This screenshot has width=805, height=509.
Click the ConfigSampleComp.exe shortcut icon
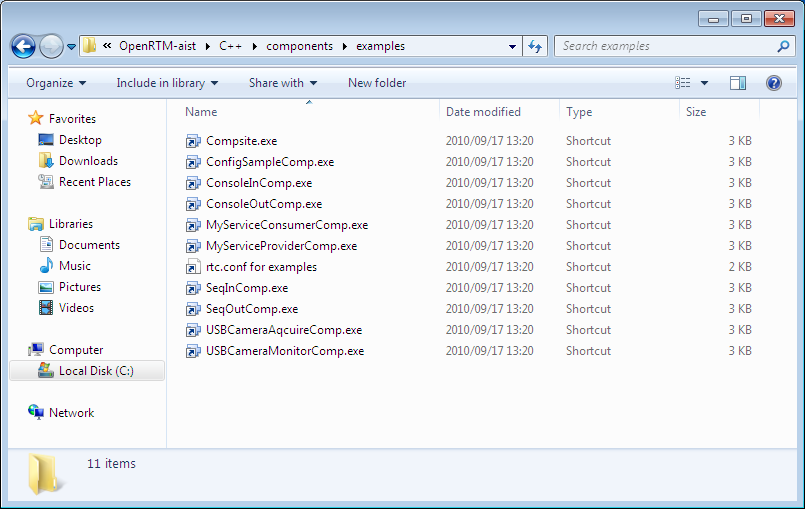(193, 162)
